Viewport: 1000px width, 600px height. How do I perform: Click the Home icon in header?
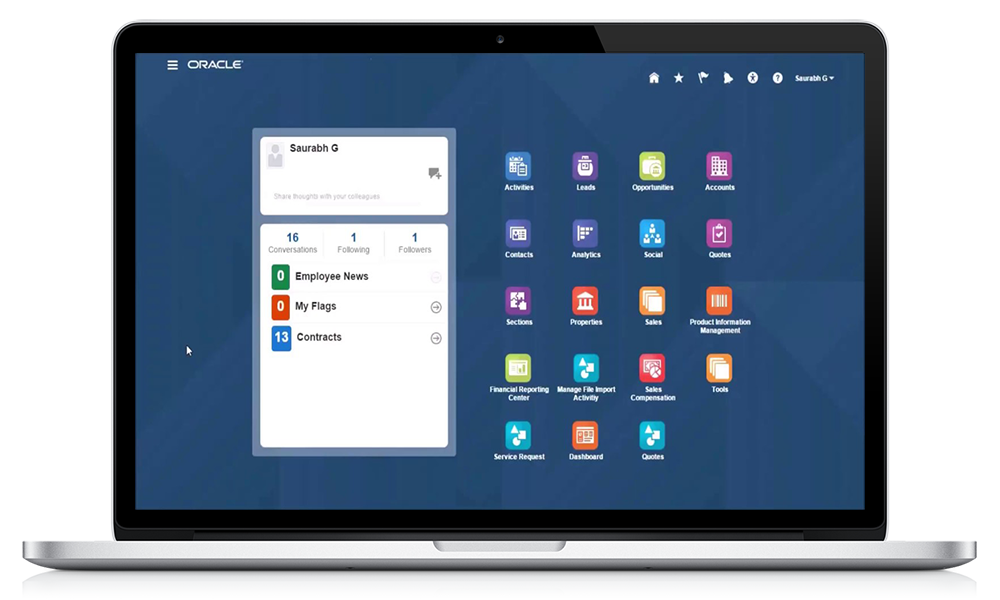(654, 78)
